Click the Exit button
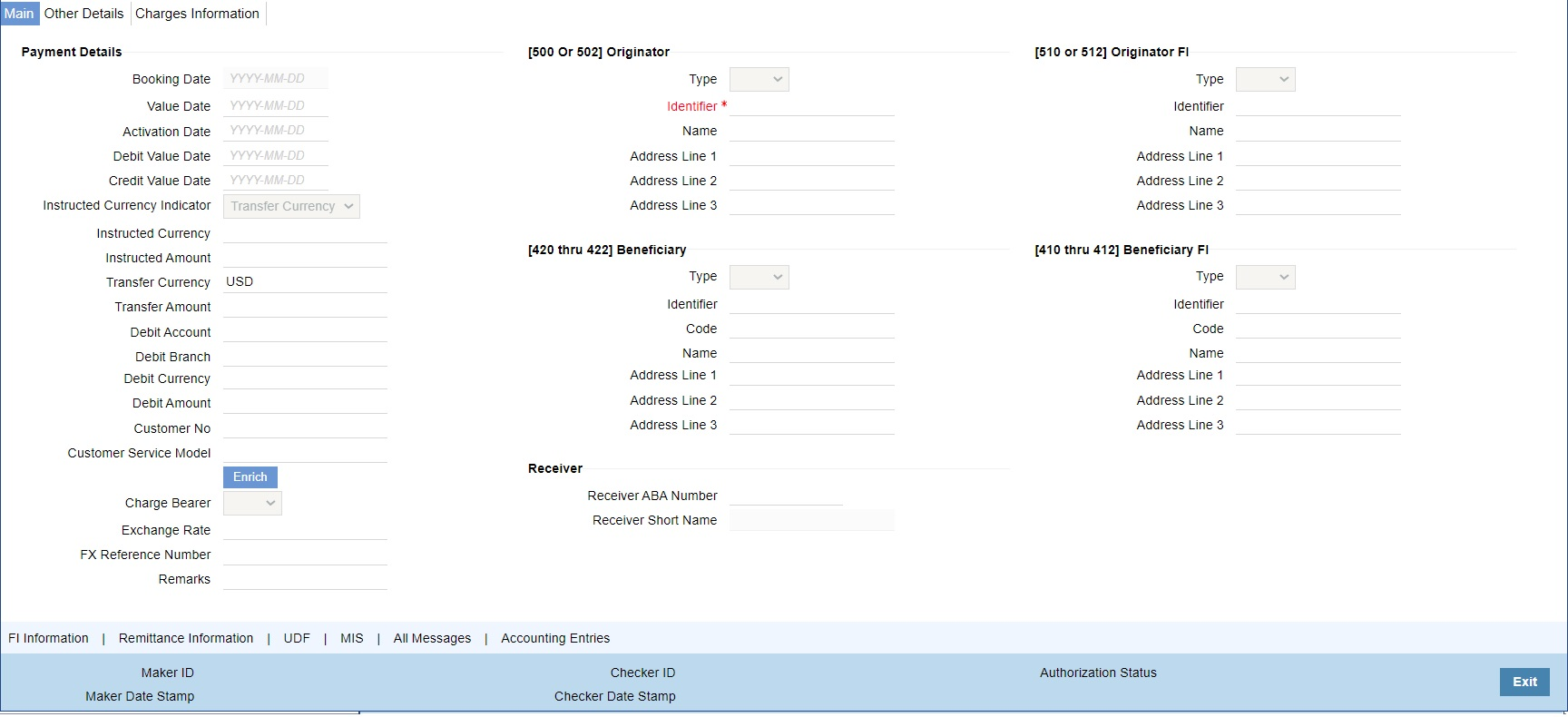The image size is (1568, 717). coord(1524,683)
